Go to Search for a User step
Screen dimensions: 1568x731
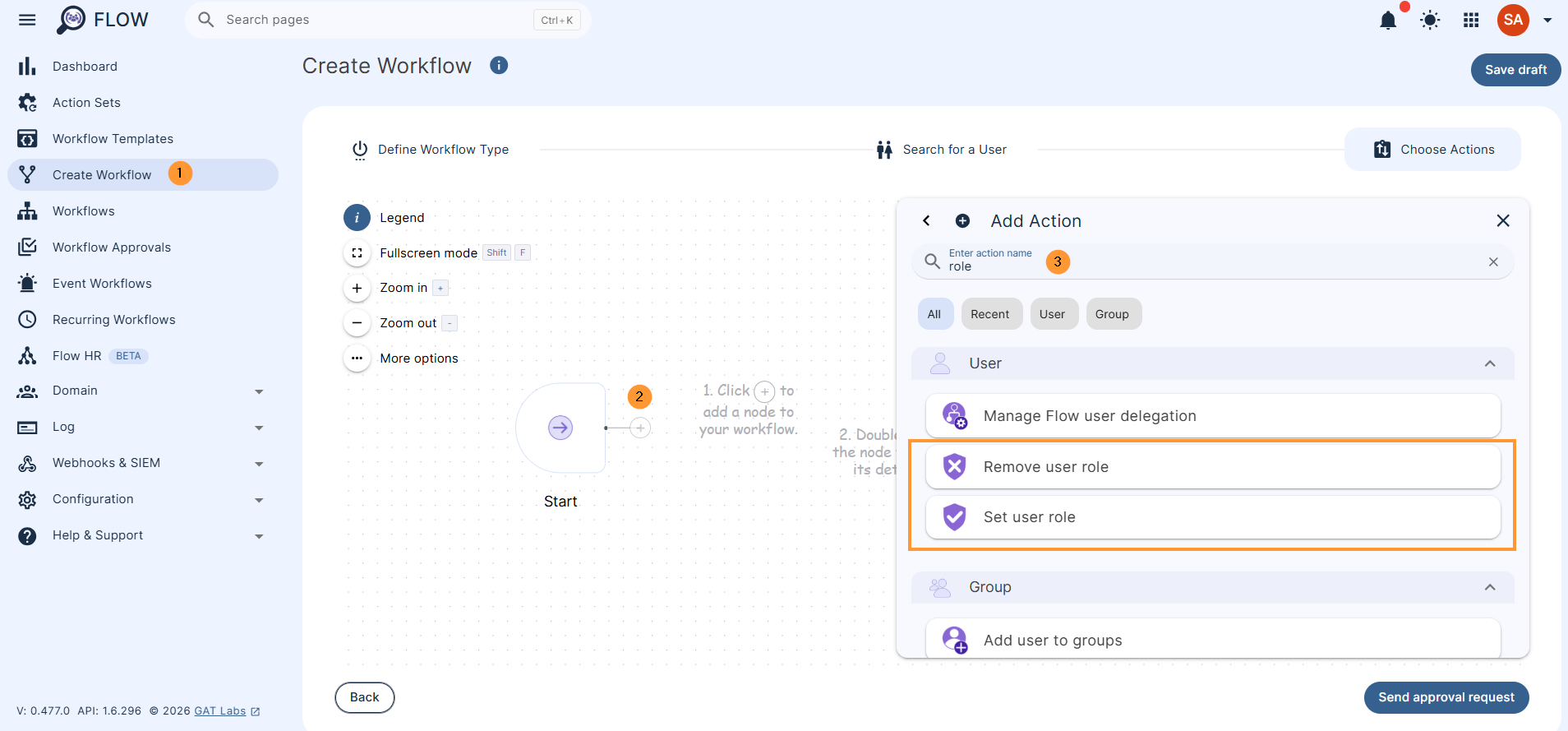point(941,150)
